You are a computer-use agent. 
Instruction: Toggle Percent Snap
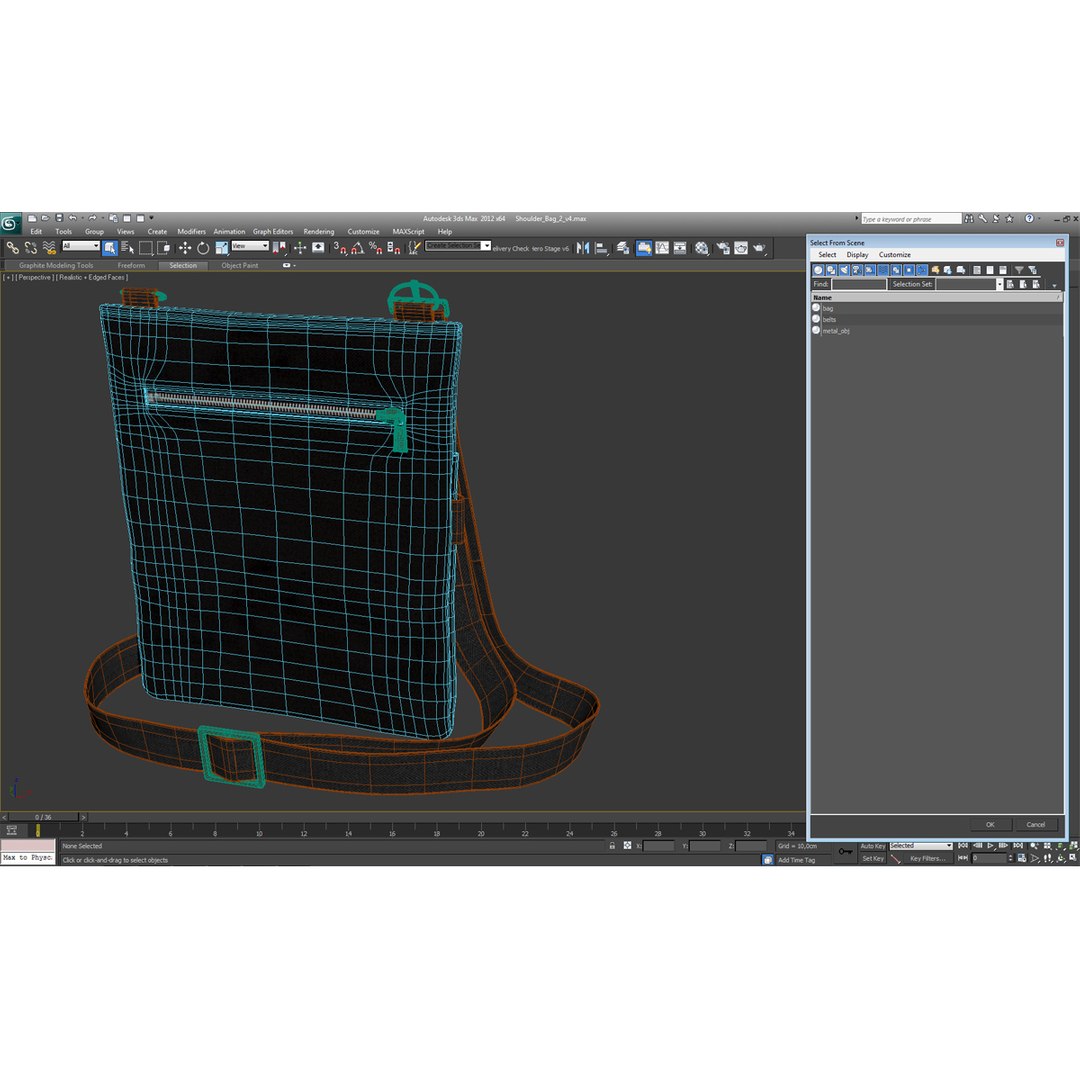(x=375, y=248)
